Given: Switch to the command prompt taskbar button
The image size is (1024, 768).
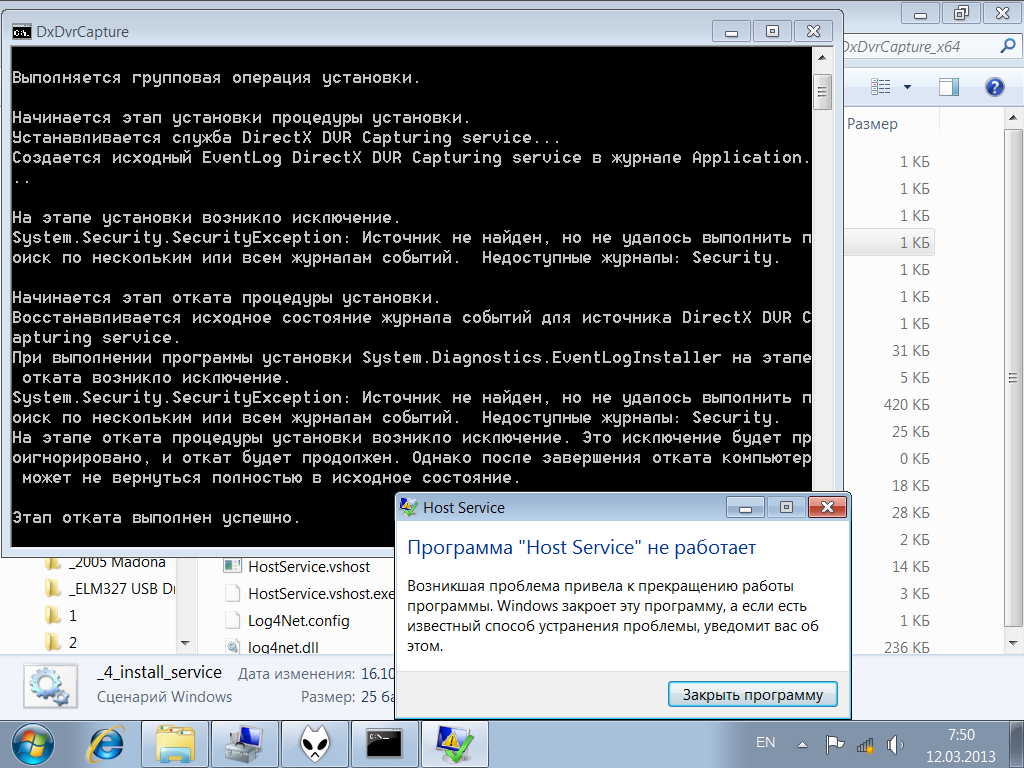Looking at the screenshot, I should (383, 743).
